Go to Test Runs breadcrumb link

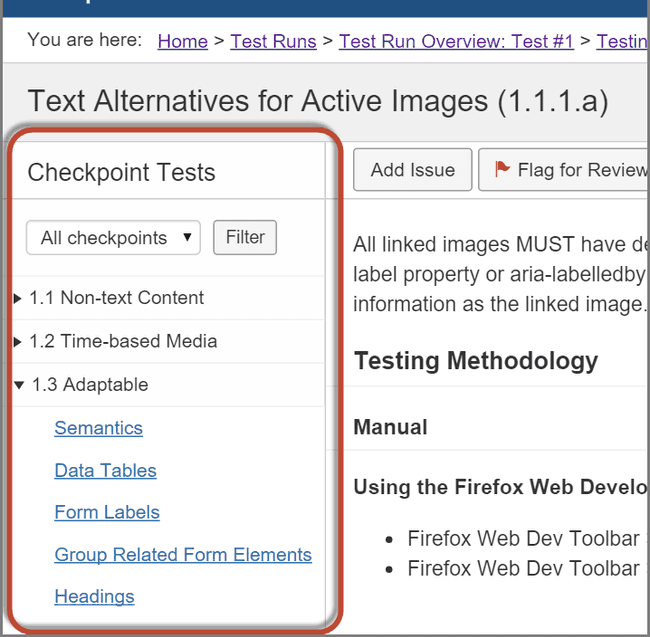[x=273, y=41]
